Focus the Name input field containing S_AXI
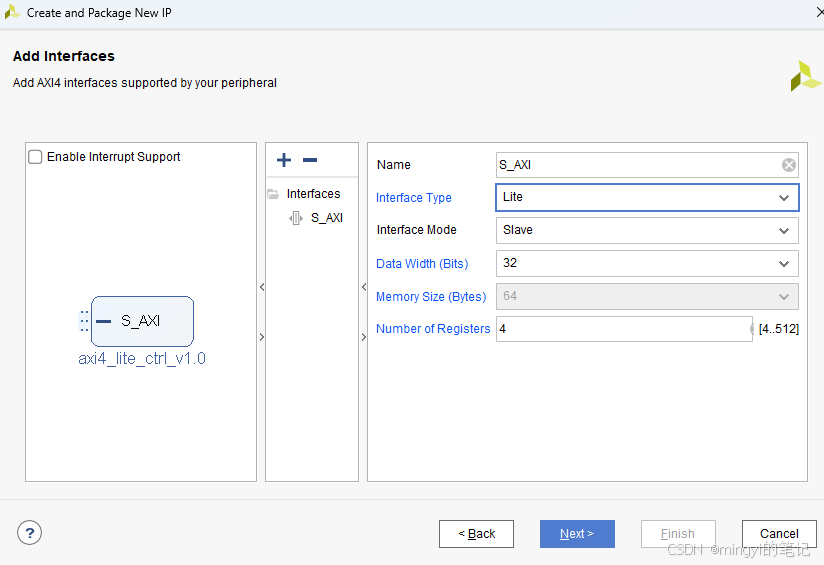Image resolution: width=824 pixels, height=565 pixels. click(x=647, y=165)
